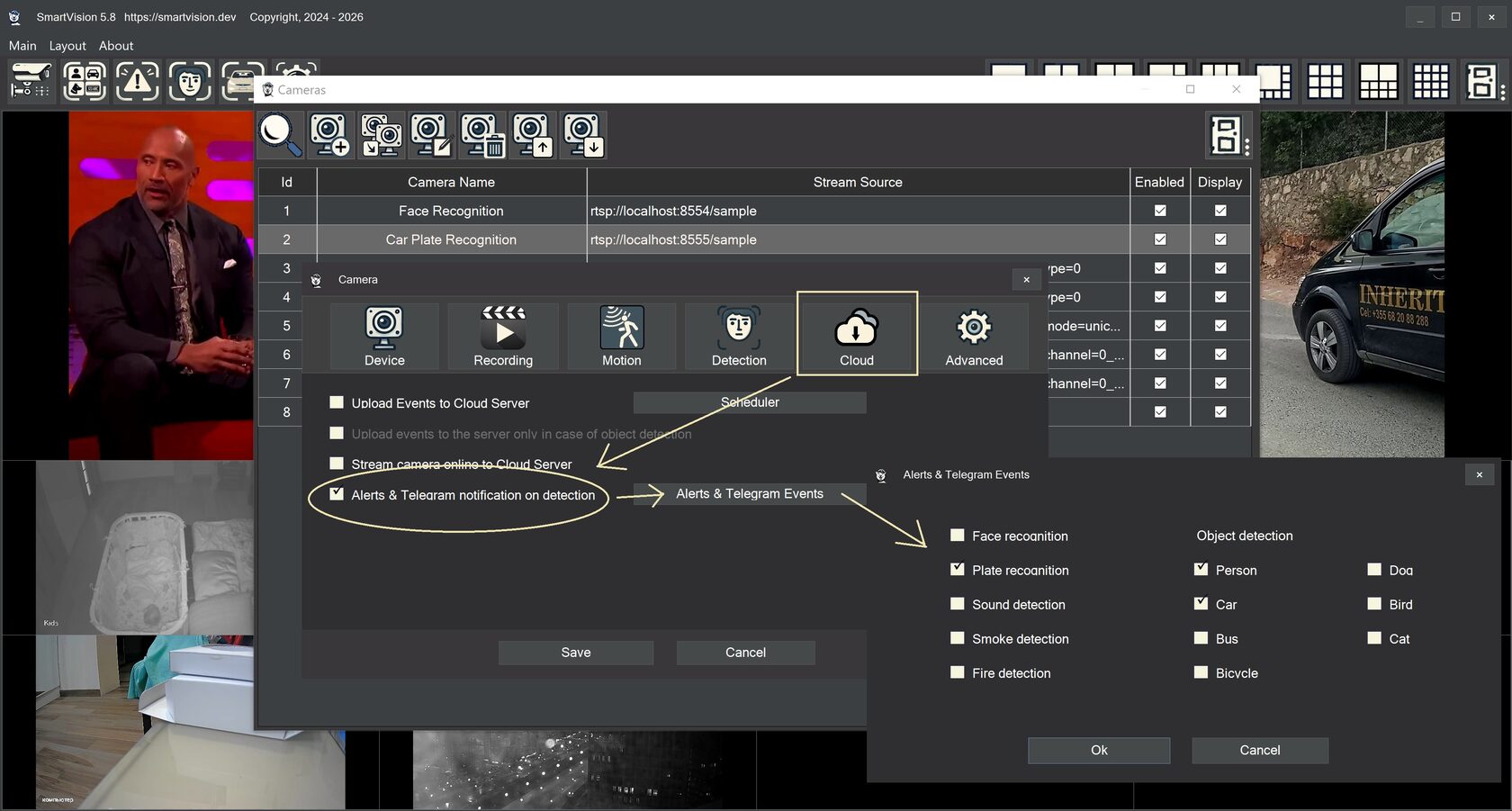Switch to the 4x4 grid layout
The height and width of the screenshot is (811, 1512).
[1431, 82]
